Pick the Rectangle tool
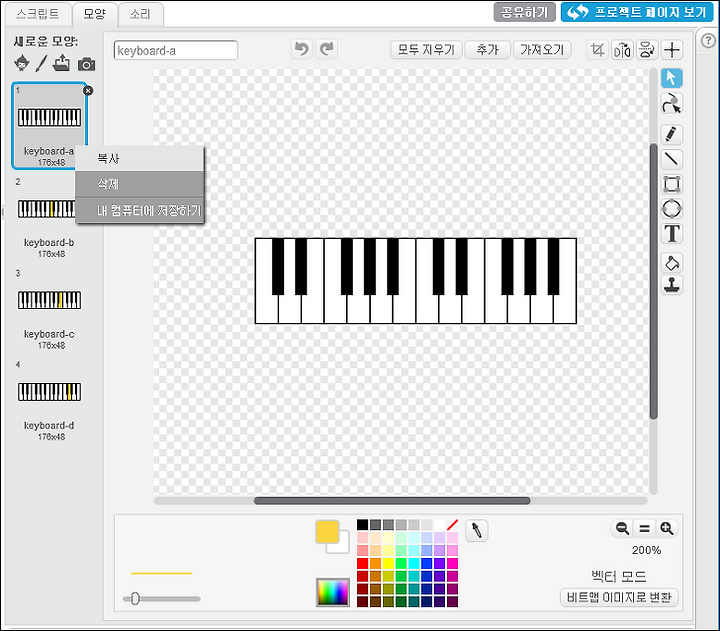The image size is (720, 631). (x=671, y=184)
